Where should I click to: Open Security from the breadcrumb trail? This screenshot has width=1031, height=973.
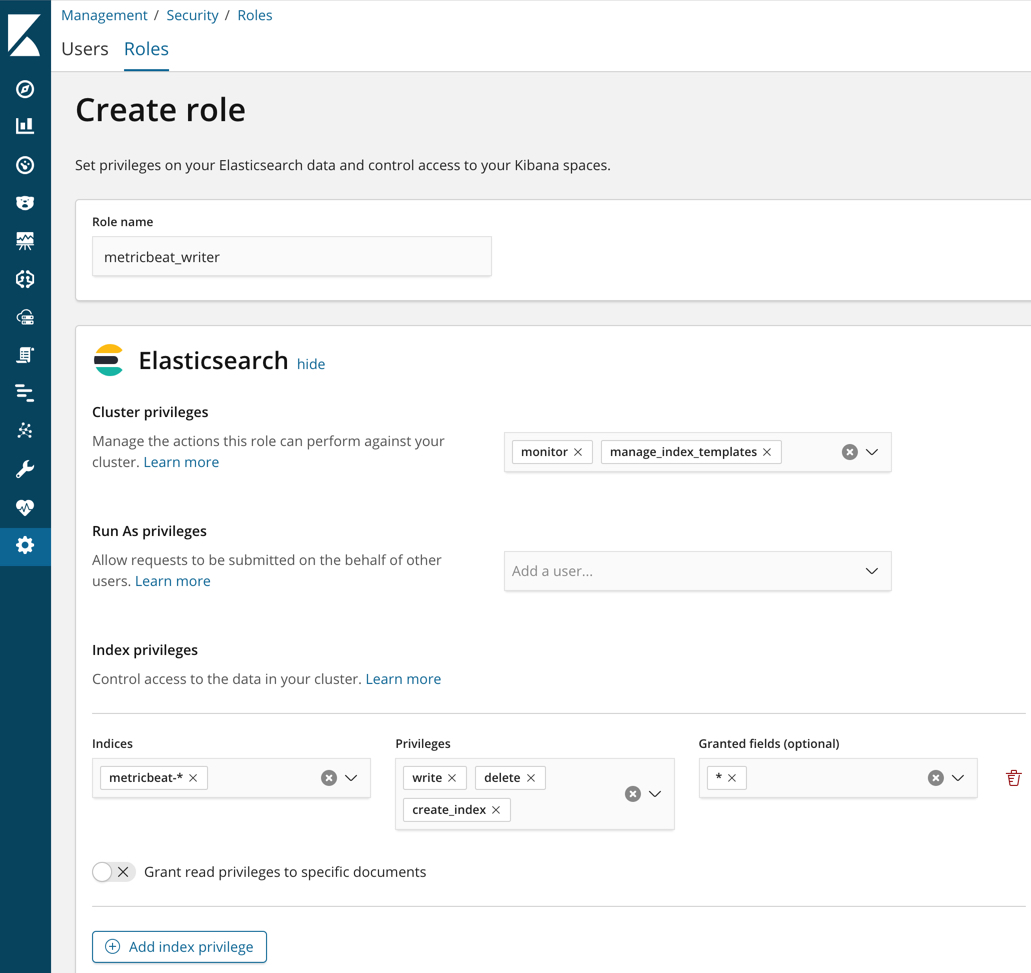click(192, 15)
